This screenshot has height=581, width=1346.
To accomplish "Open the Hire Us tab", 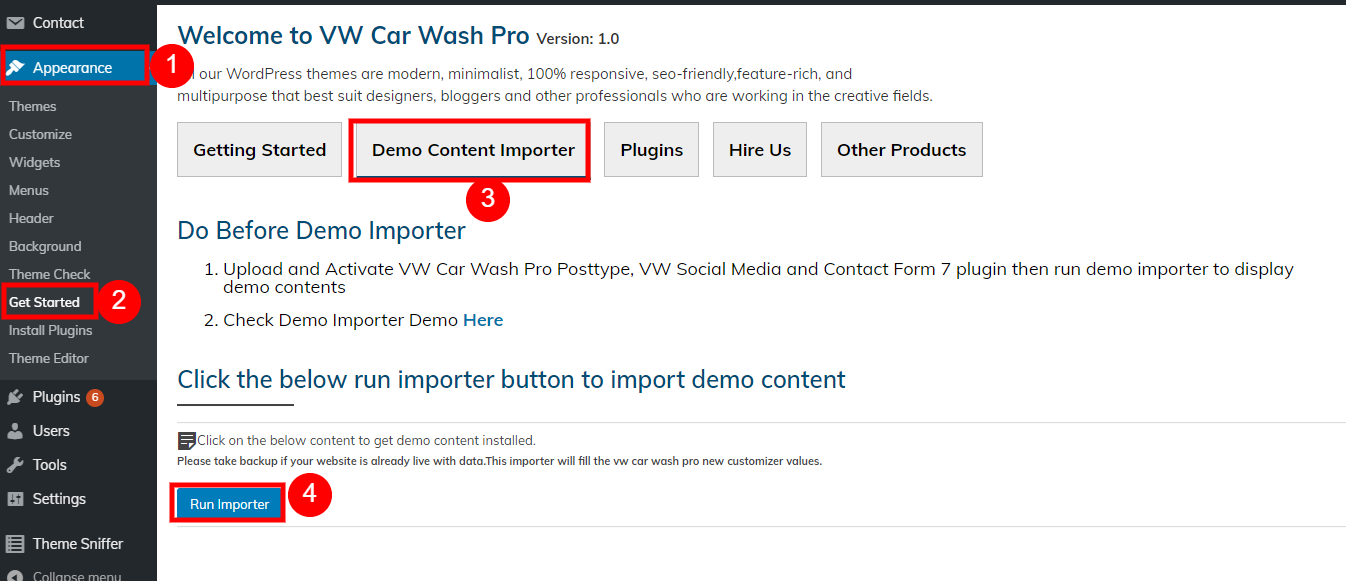I will click(759, 150).
